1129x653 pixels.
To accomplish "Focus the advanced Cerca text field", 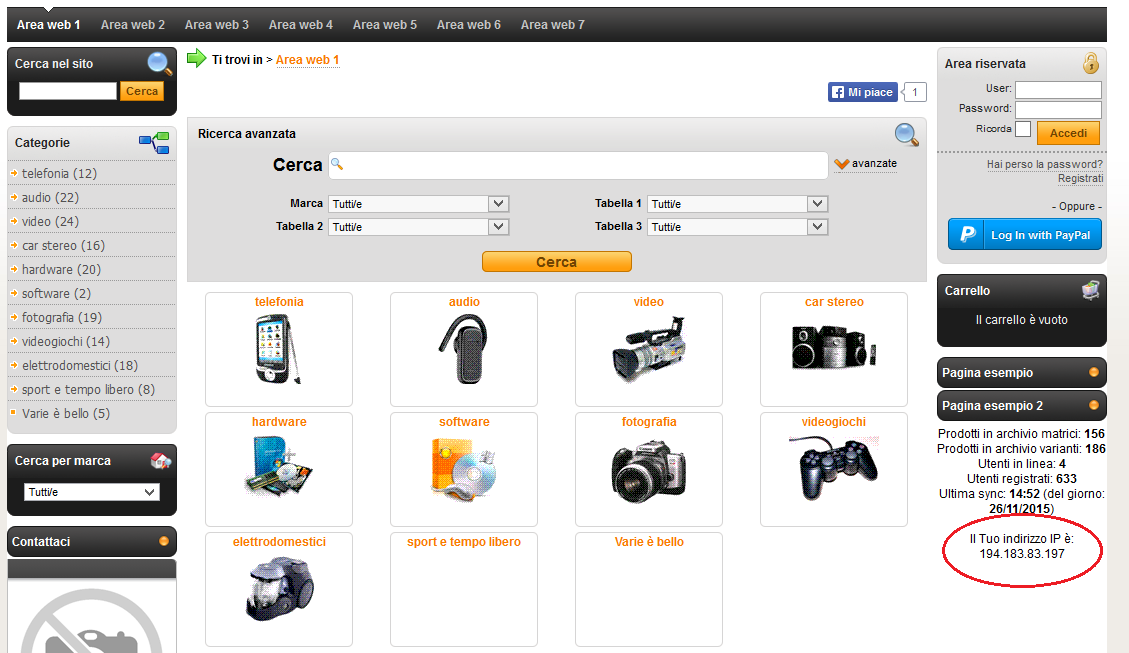I will point(578,165).
